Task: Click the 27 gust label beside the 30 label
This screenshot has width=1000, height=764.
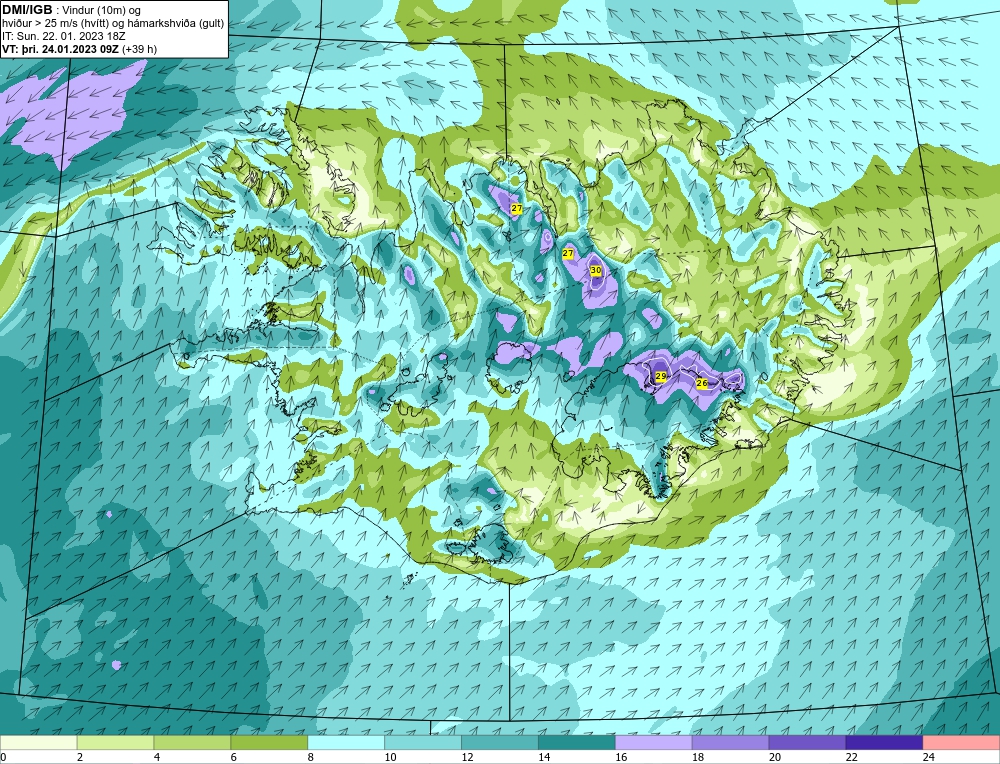Action: pos(568,254)
